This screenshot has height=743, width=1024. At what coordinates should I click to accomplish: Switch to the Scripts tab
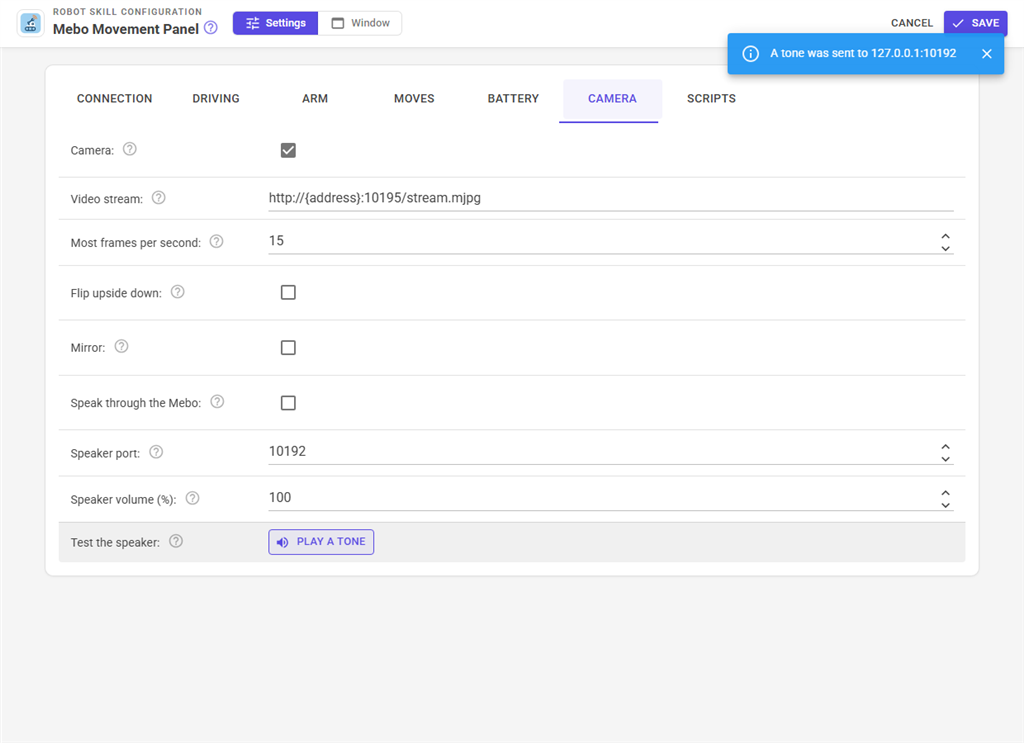pos(711,99)
